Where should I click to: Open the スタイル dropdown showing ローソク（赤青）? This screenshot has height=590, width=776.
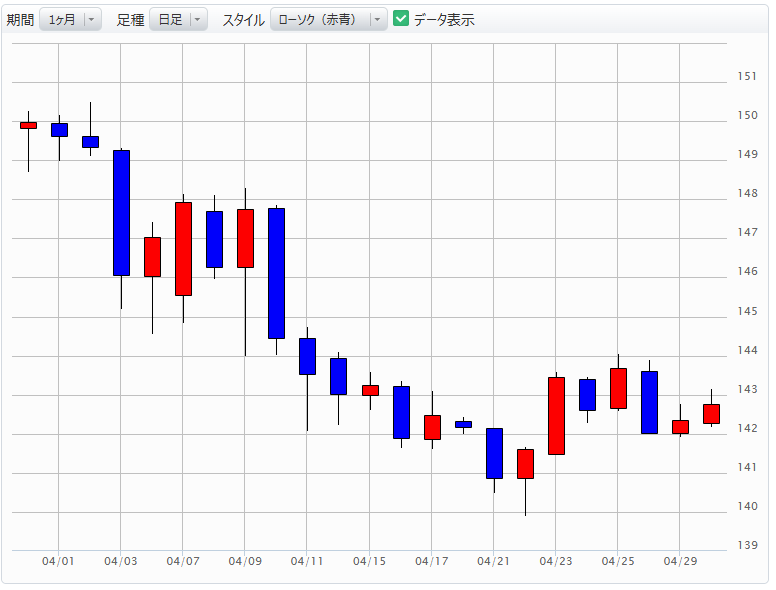[x=329, y=19]
